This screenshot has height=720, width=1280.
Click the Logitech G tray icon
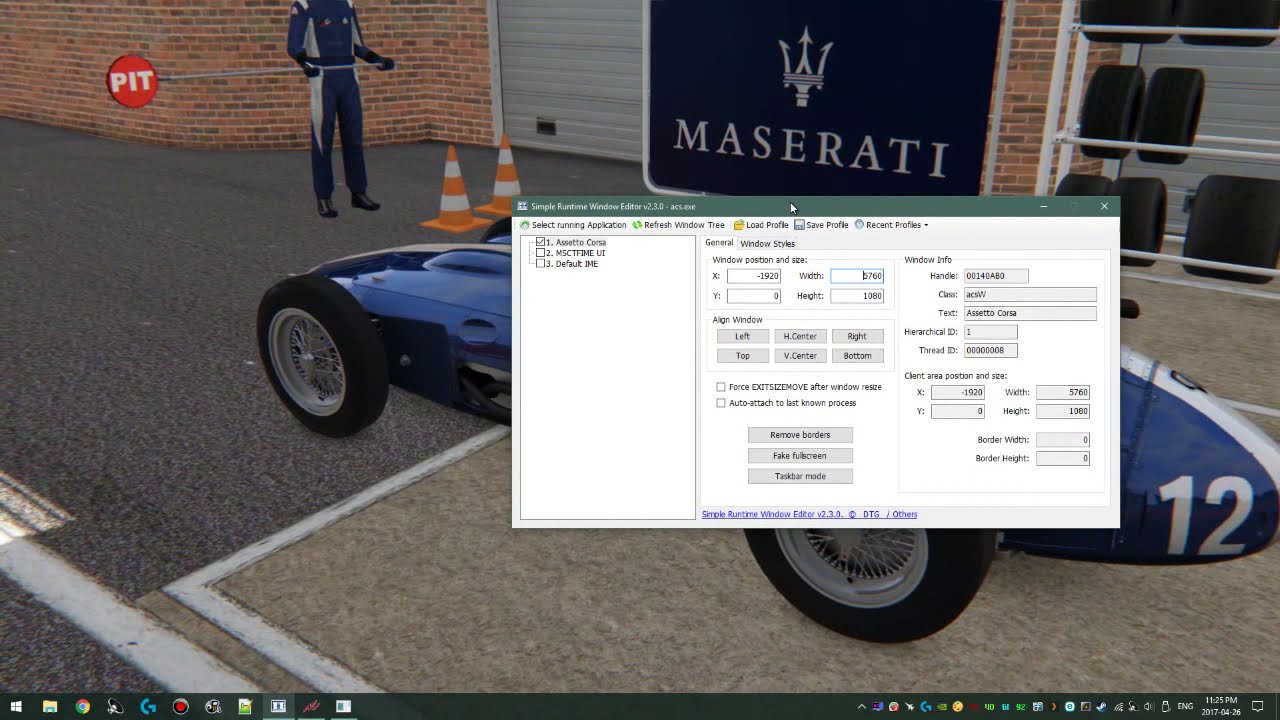coord(926,707)
